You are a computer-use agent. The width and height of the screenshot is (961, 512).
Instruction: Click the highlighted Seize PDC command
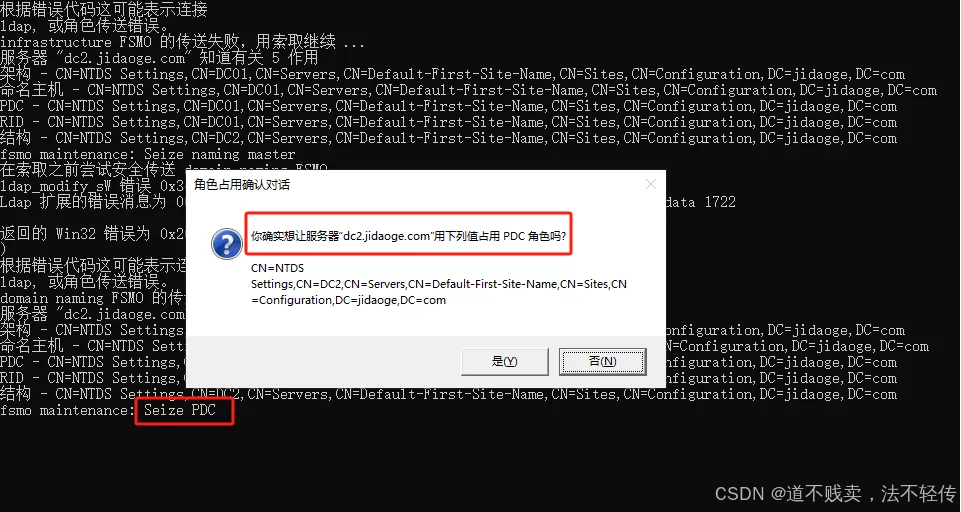pyautogui.click(x=180, y=410)
